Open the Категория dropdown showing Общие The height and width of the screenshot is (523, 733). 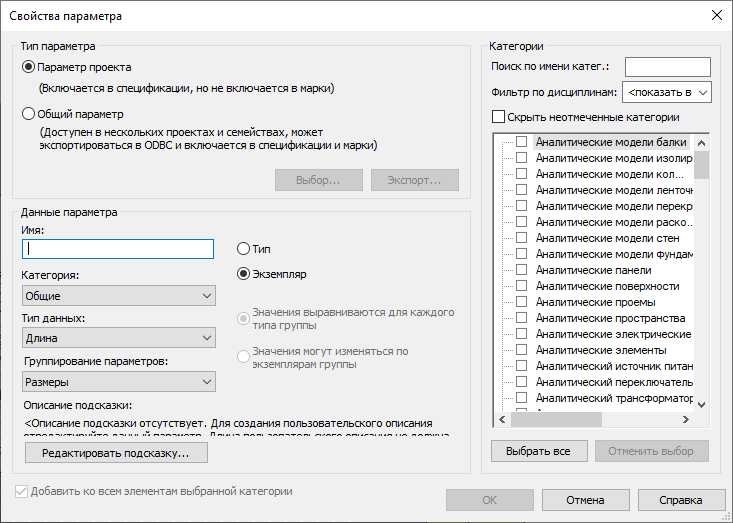pos(119,296)
